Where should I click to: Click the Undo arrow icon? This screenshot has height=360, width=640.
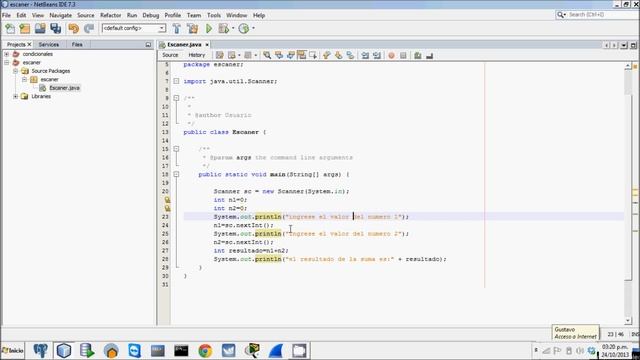point(73,28)
